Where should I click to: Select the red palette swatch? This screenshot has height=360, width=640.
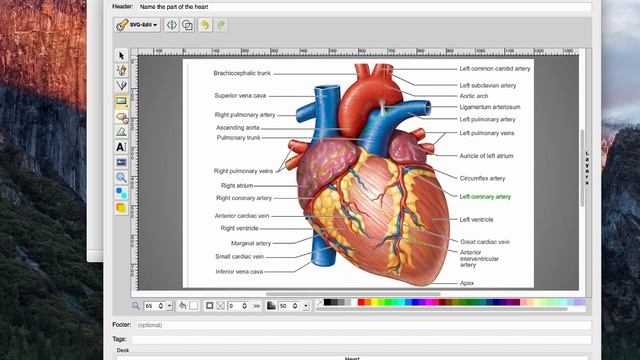(x=361, y=302)
